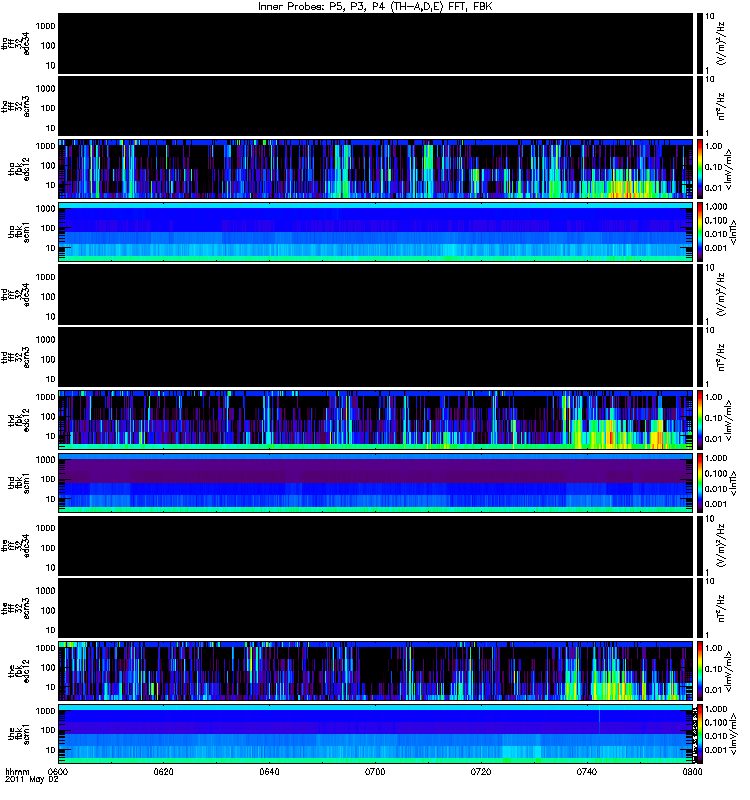The width and height of the screenshot is (750, 800).
Task: Click the 1.00 colorbar tick of tha fbk edc12
Action: pos(714,146)
